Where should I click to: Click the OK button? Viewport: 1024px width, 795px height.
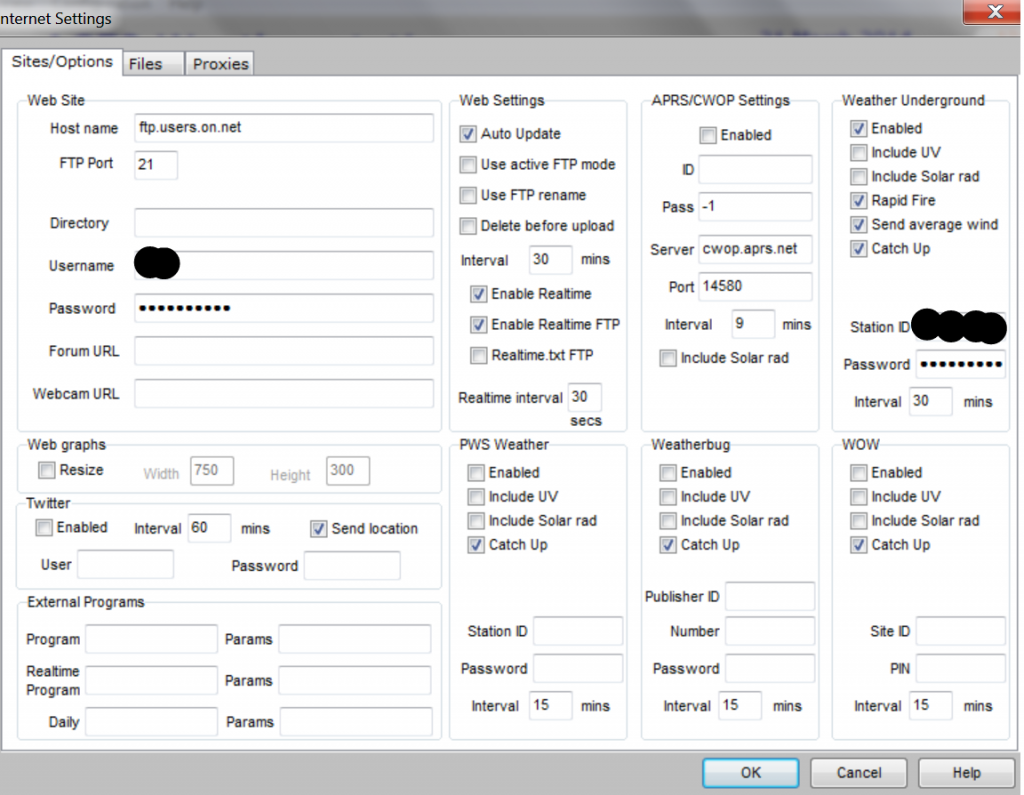[x=751, y=772]
